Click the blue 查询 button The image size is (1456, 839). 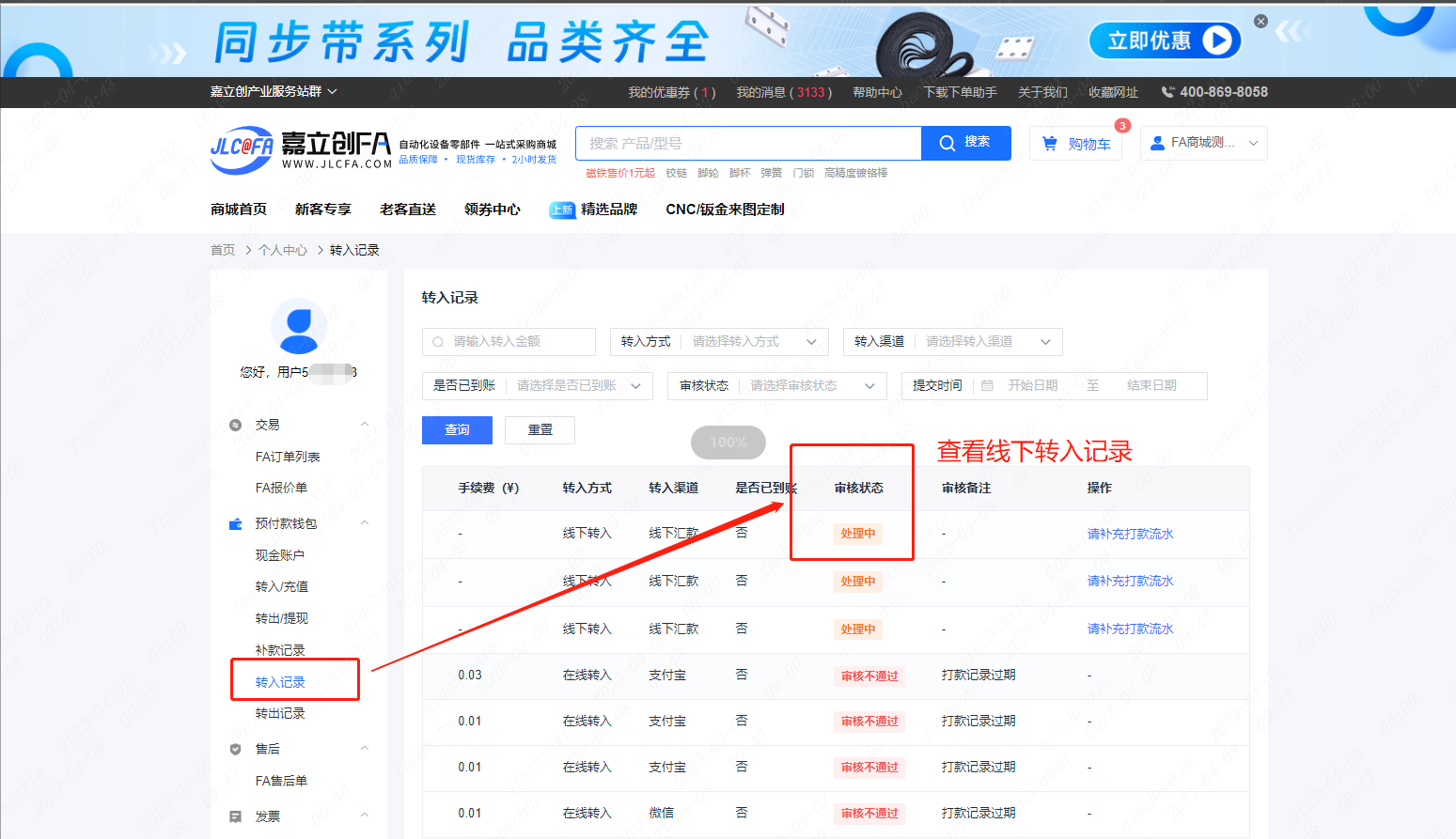tap(457, 429)
